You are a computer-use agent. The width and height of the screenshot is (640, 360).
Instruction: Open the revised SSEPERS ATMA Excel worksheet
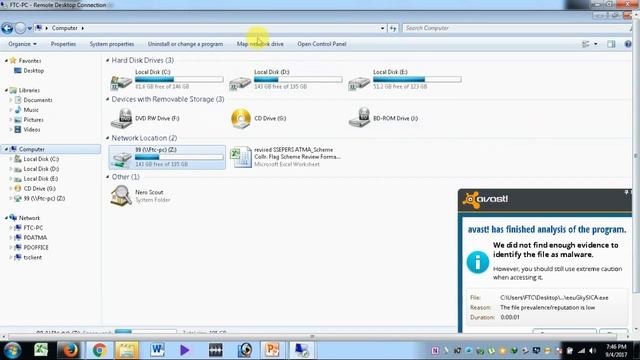pos(285,157)
